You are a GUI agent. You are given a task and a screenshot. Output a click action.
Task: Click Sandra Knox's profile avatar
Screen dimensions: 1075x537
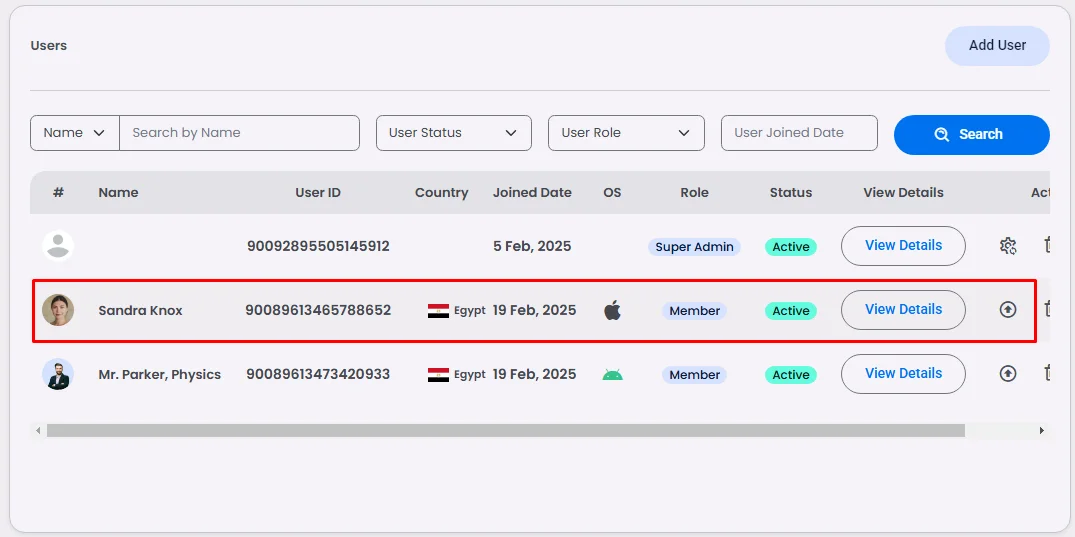tap(58, 310)
